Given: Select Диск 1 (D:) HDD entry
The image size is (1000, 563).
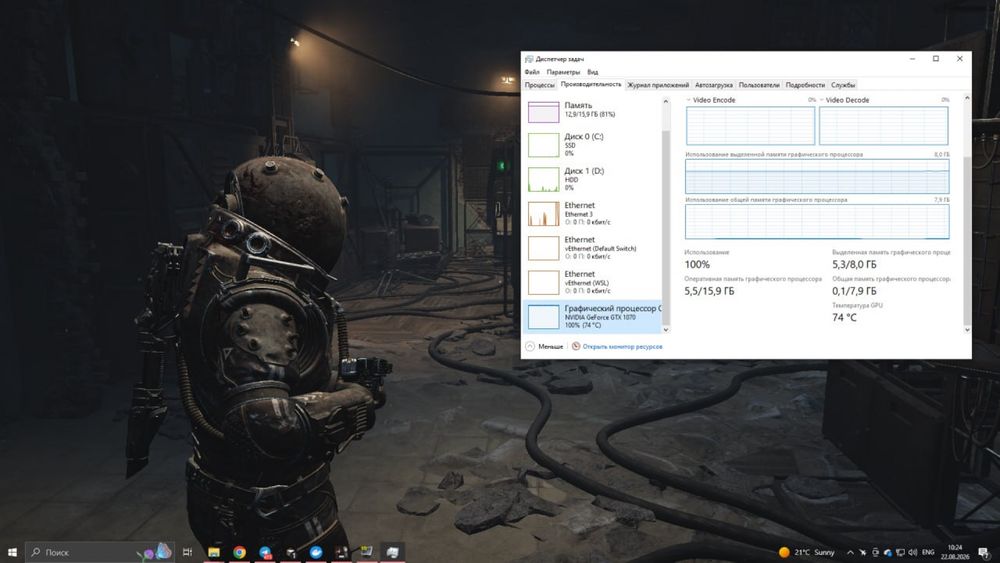Looking at the screenshot, I should pos(592,179).
